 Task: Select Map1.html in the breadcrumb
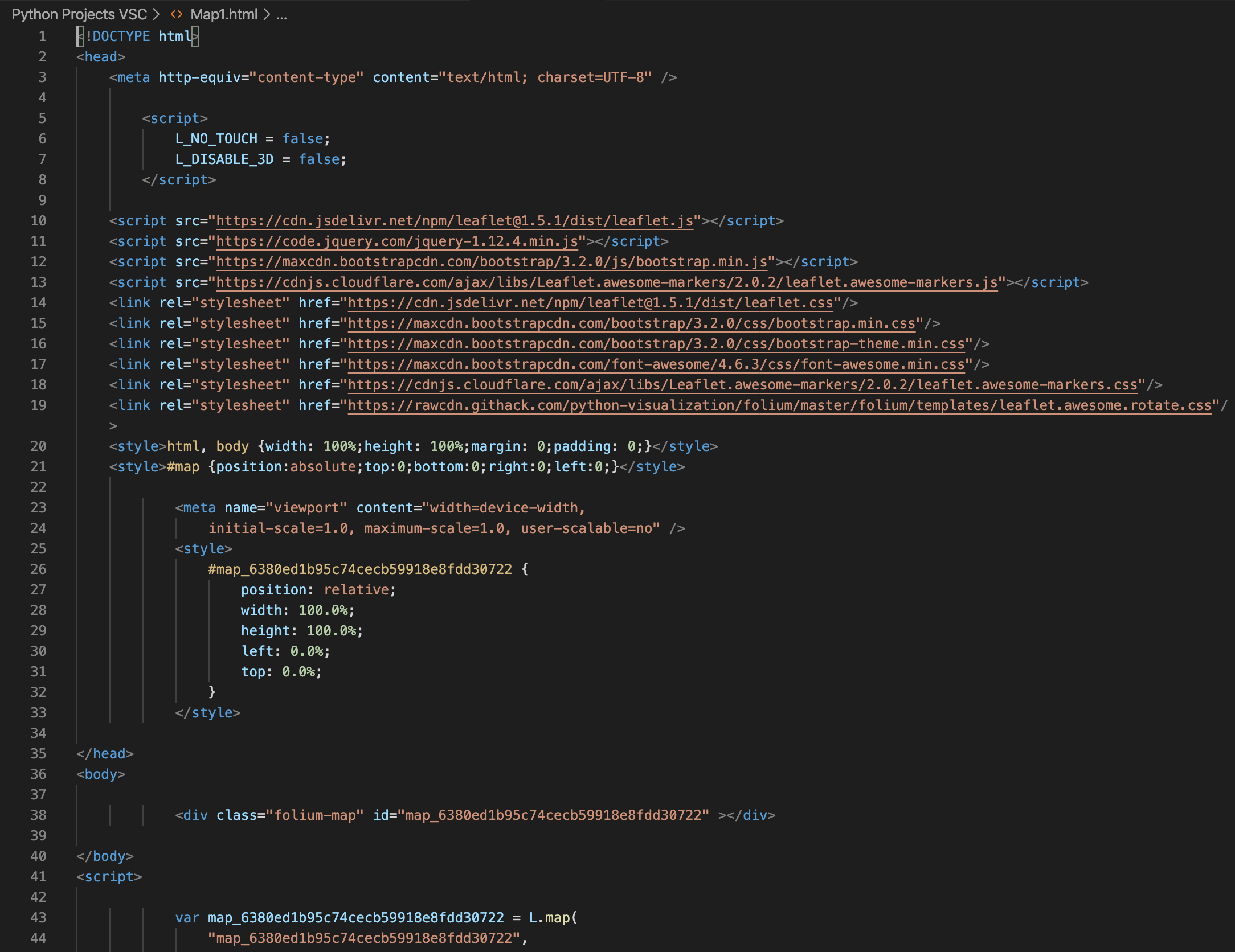coord(224,14)
